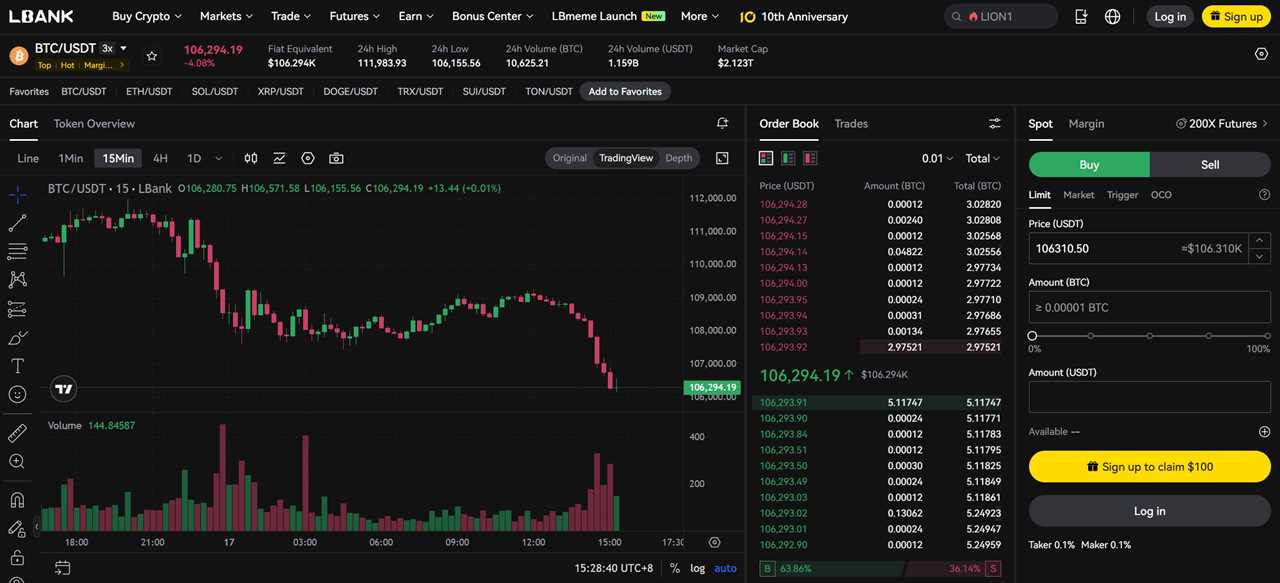Click Sign up to claim $100
This screenshot has width=1280, height=583.
pos(1148,466)
